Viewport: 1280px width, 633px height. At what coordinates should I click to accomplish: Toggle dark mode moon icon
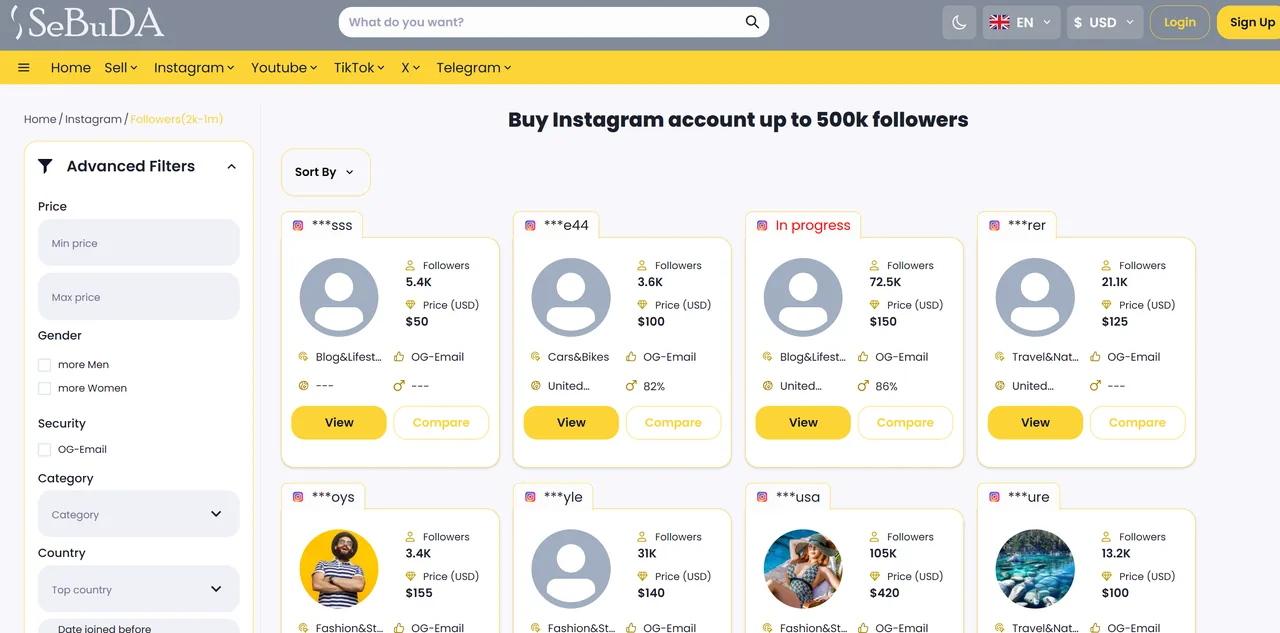click(x=959, y=22)
